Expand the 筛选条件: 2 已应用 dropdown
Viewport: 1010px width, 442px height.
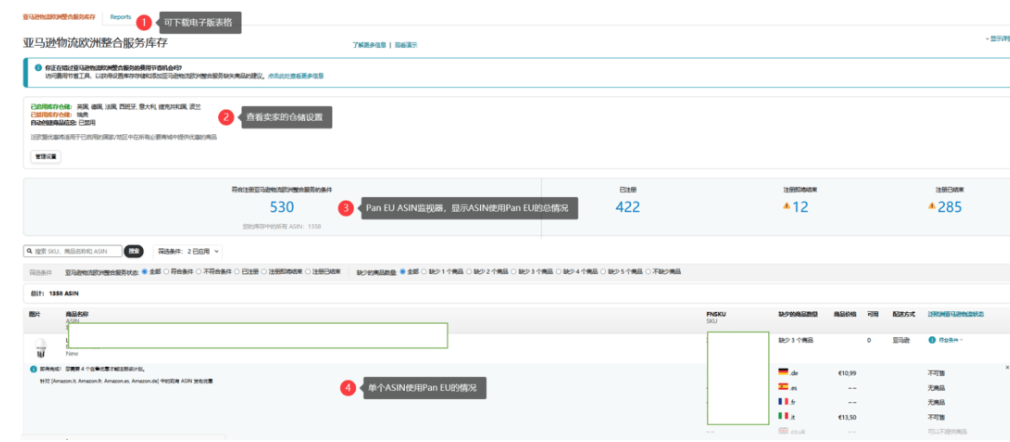coord(188,251)
